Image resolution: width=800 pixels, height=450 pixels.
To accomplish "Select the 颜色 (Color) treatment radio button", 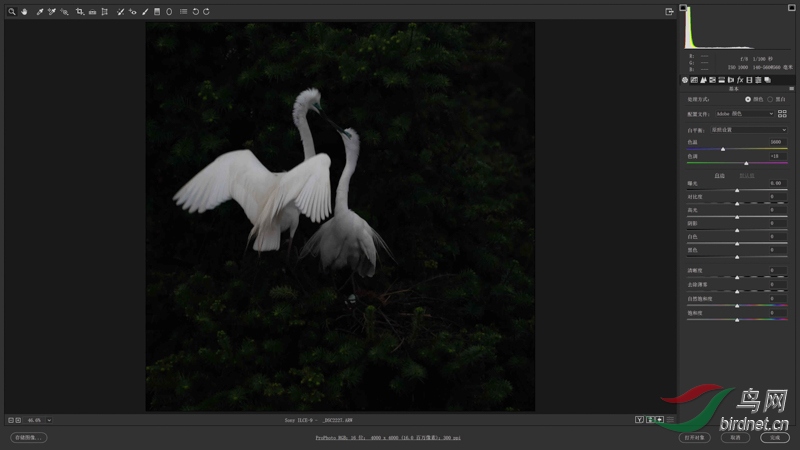I will tap(747, 99).
